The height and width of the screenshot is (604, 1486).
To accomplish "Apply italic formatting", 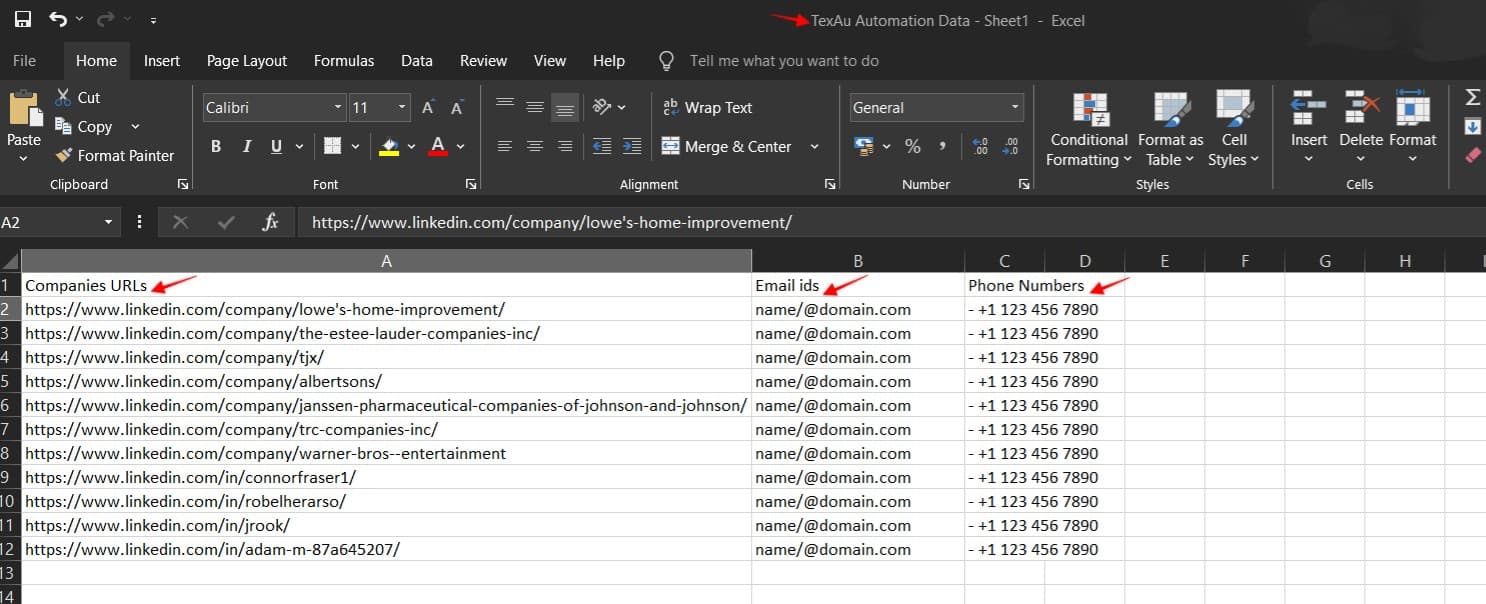I will click(246, 146).
